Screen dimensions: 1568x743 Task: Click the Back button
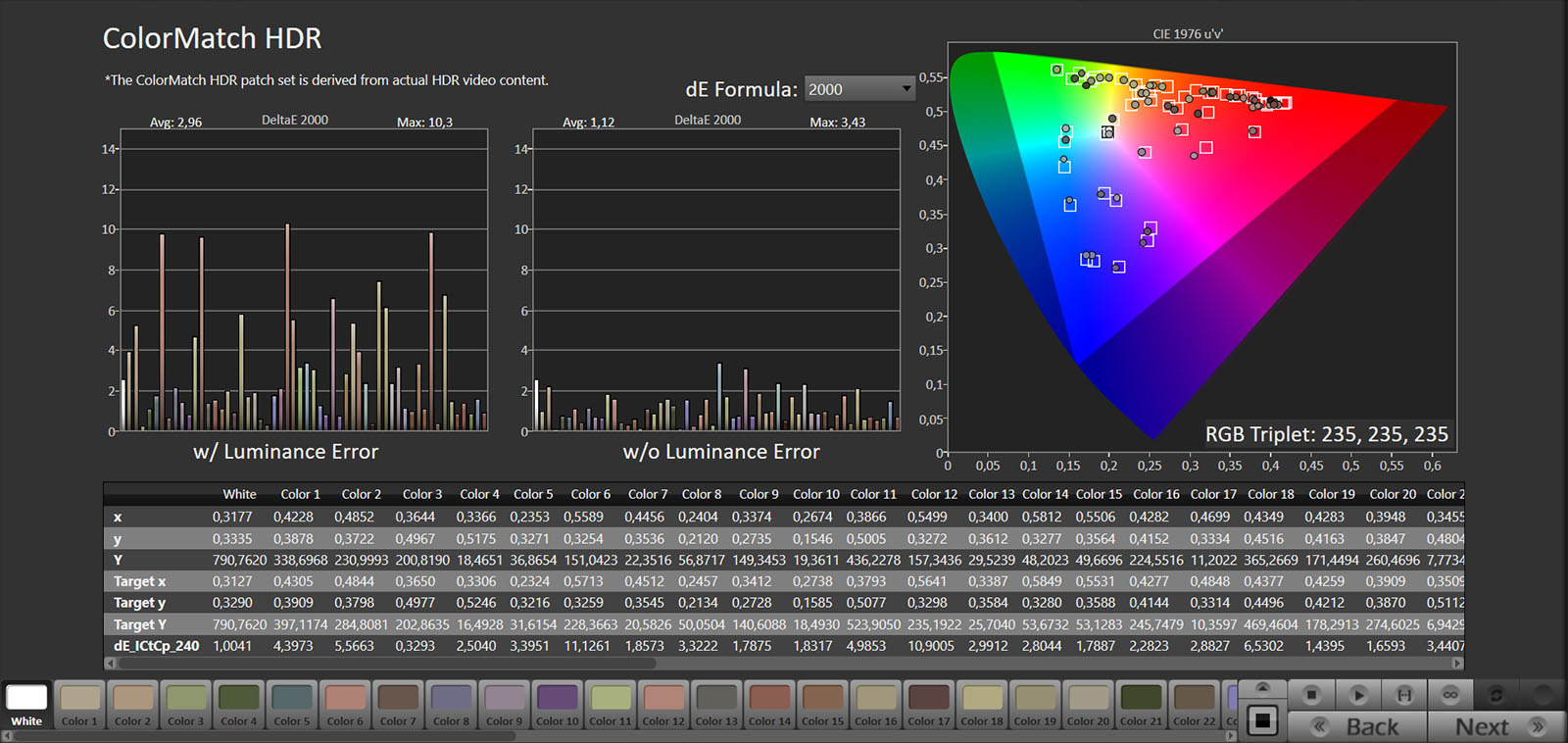pos(1357,726)
